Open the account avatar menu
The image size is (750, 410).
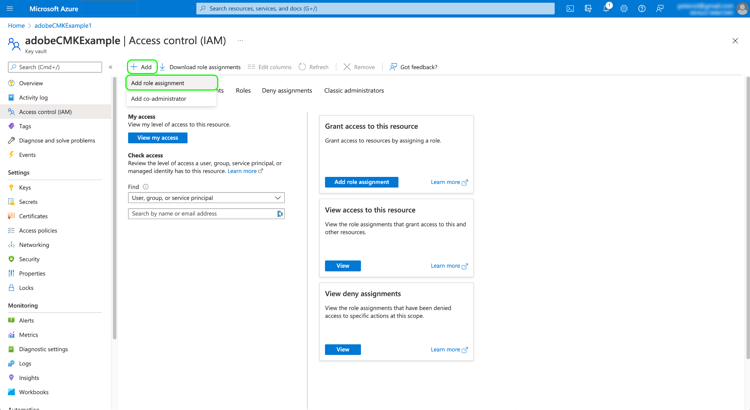(742, 9)
